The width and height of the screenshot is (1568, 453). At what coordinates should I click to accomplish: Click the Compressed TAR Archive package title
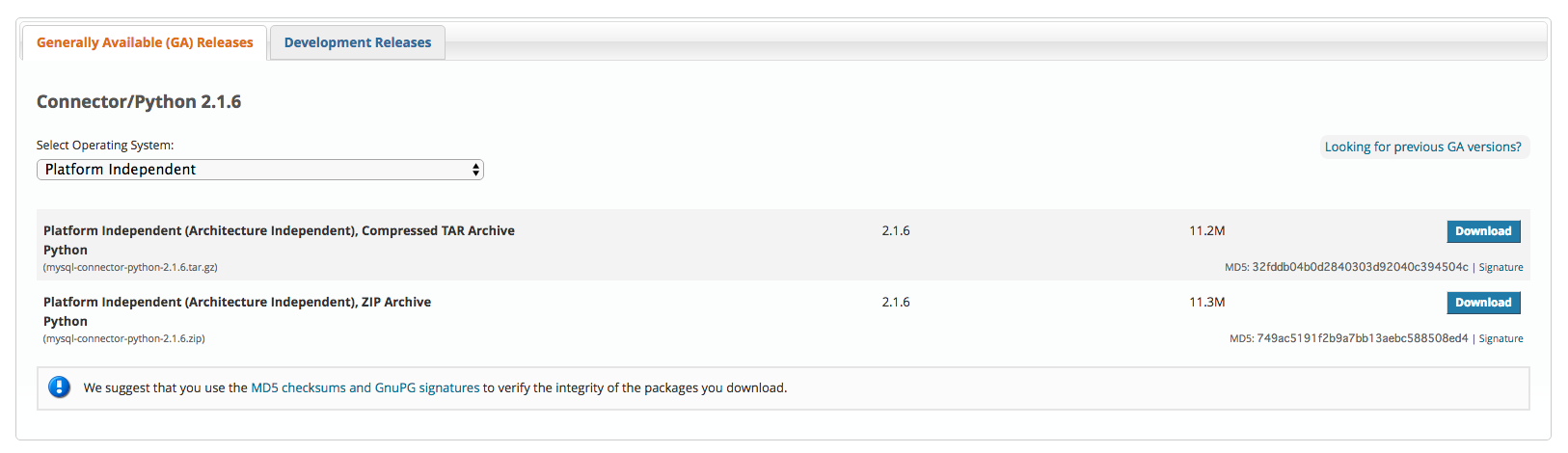coord(279,231)
